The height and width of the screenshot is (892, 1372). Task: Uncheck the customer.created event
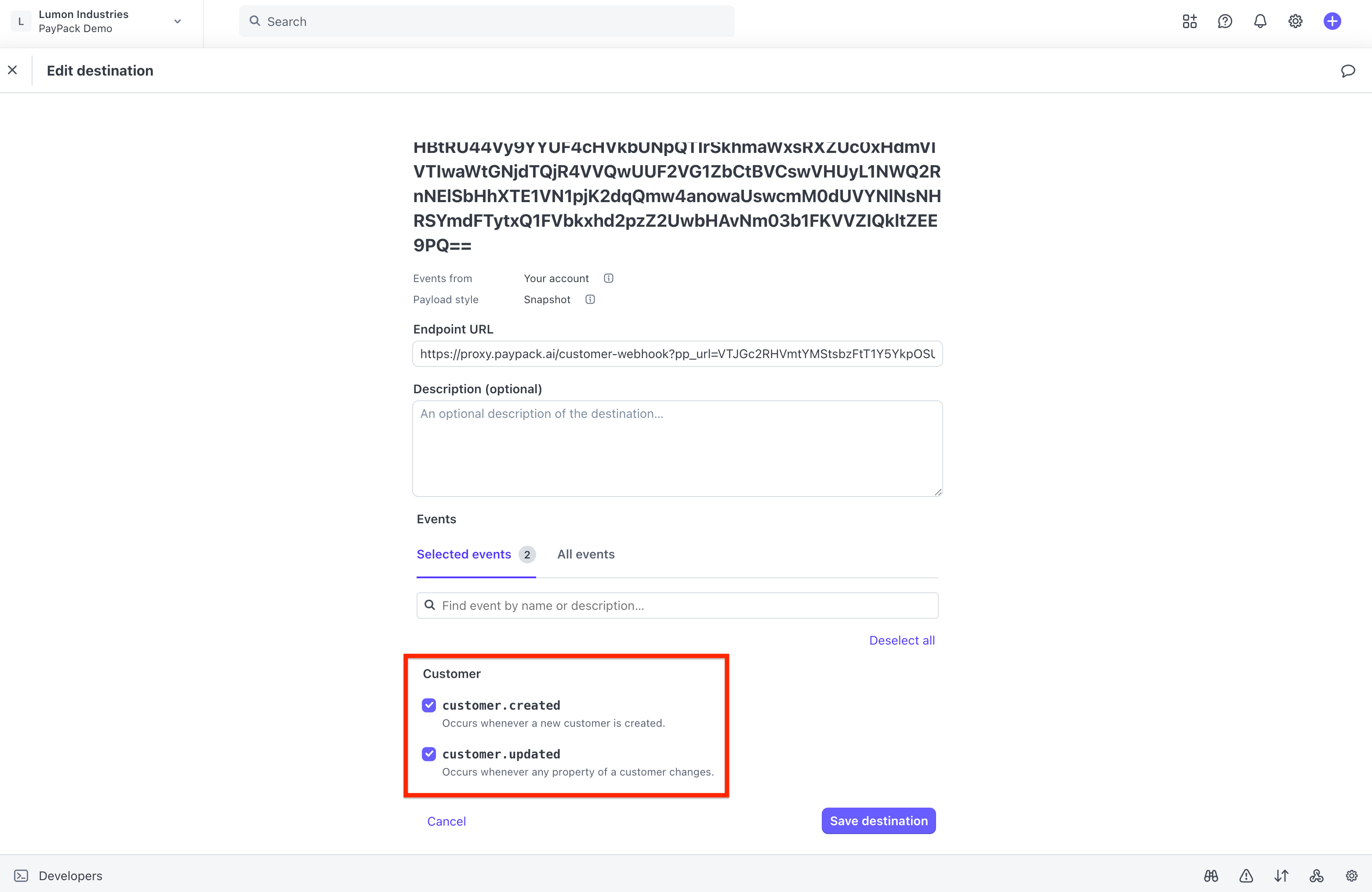(429, 705)
